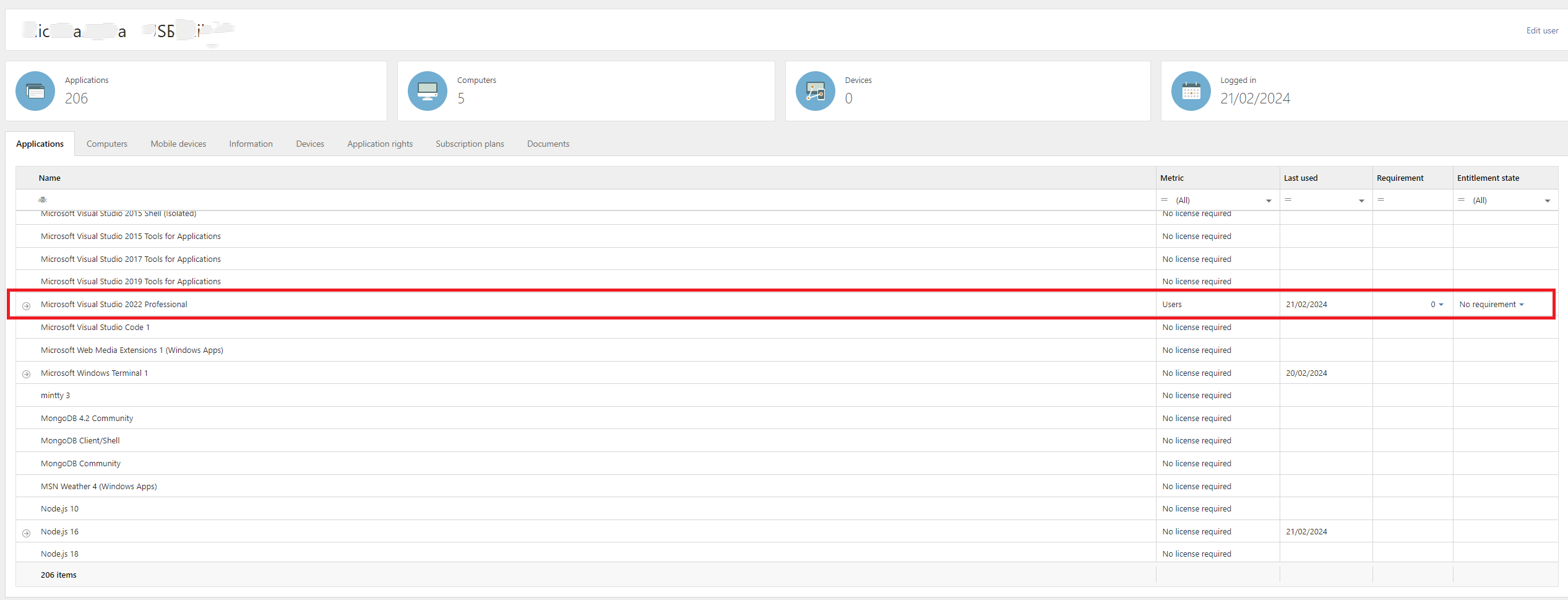Image resolution: width=1568 pixels, height=600 pixels.
Task: Click the 20/02/2024 last used date
Action: [x=1306, y=373]
